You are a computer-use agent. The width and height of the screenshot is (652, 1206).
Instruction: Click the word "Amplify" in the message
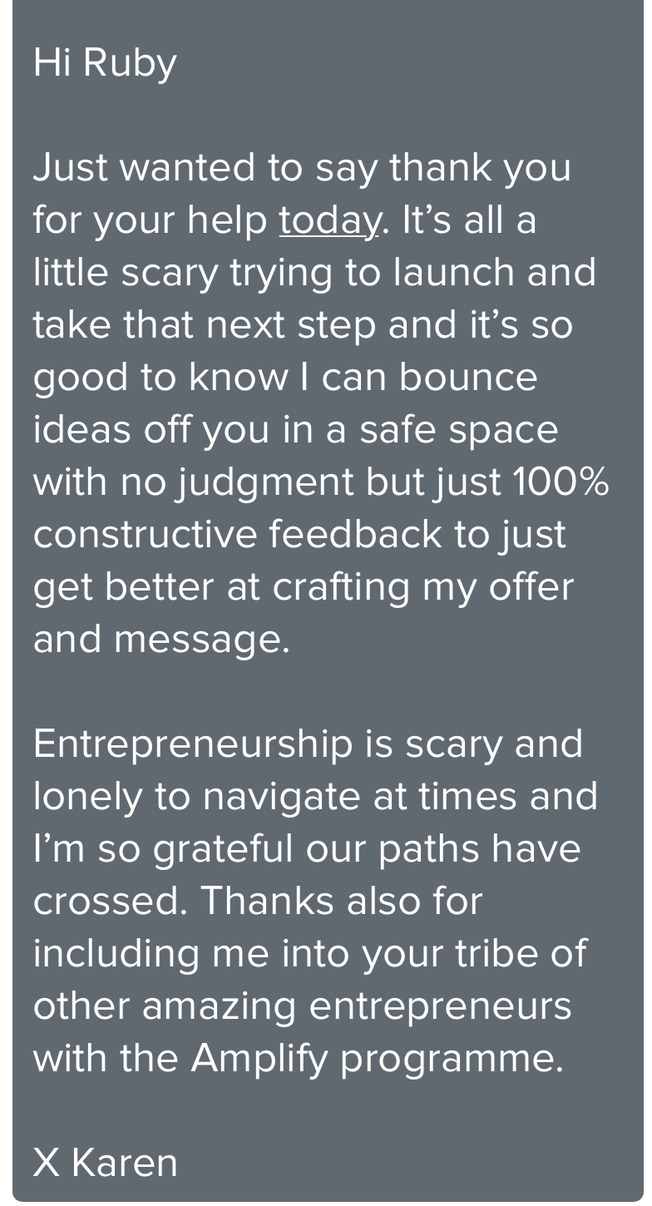pyautogui.click(x=259, y=1058)
